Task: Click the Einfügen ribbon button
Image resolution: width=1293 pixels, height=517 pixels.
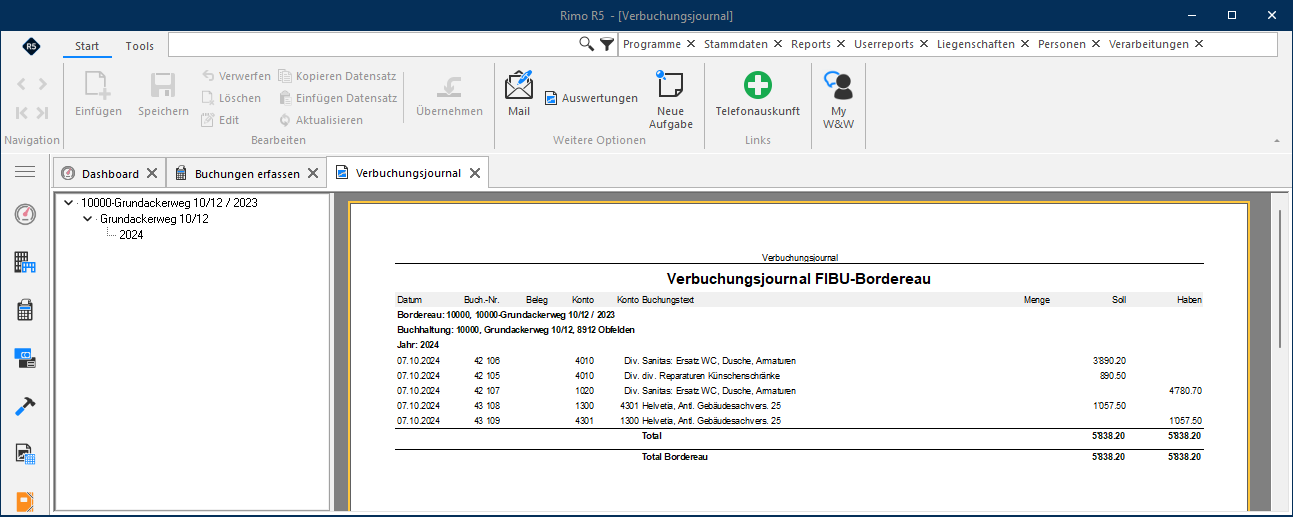Action: (98, 95)
